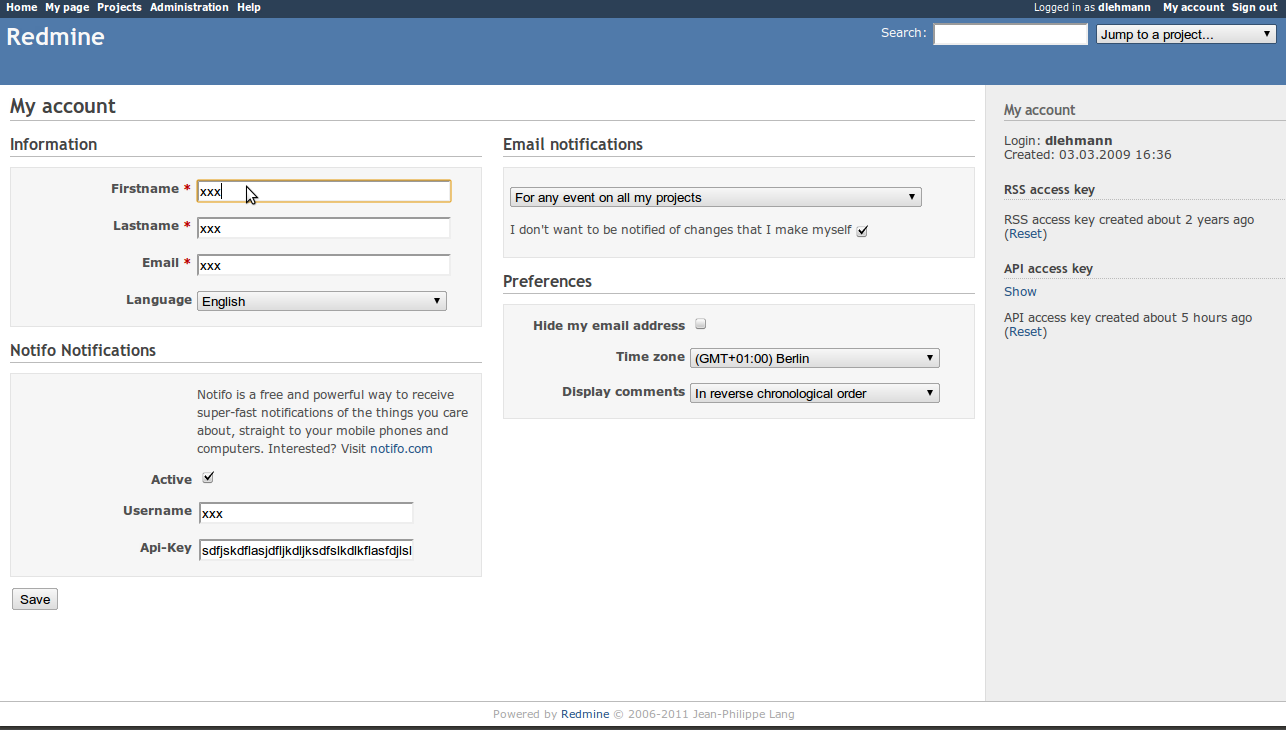Screen dimensions: 1286x730
Task: Toggle the Notifo Active checkbox
Action: pos(208,478)
